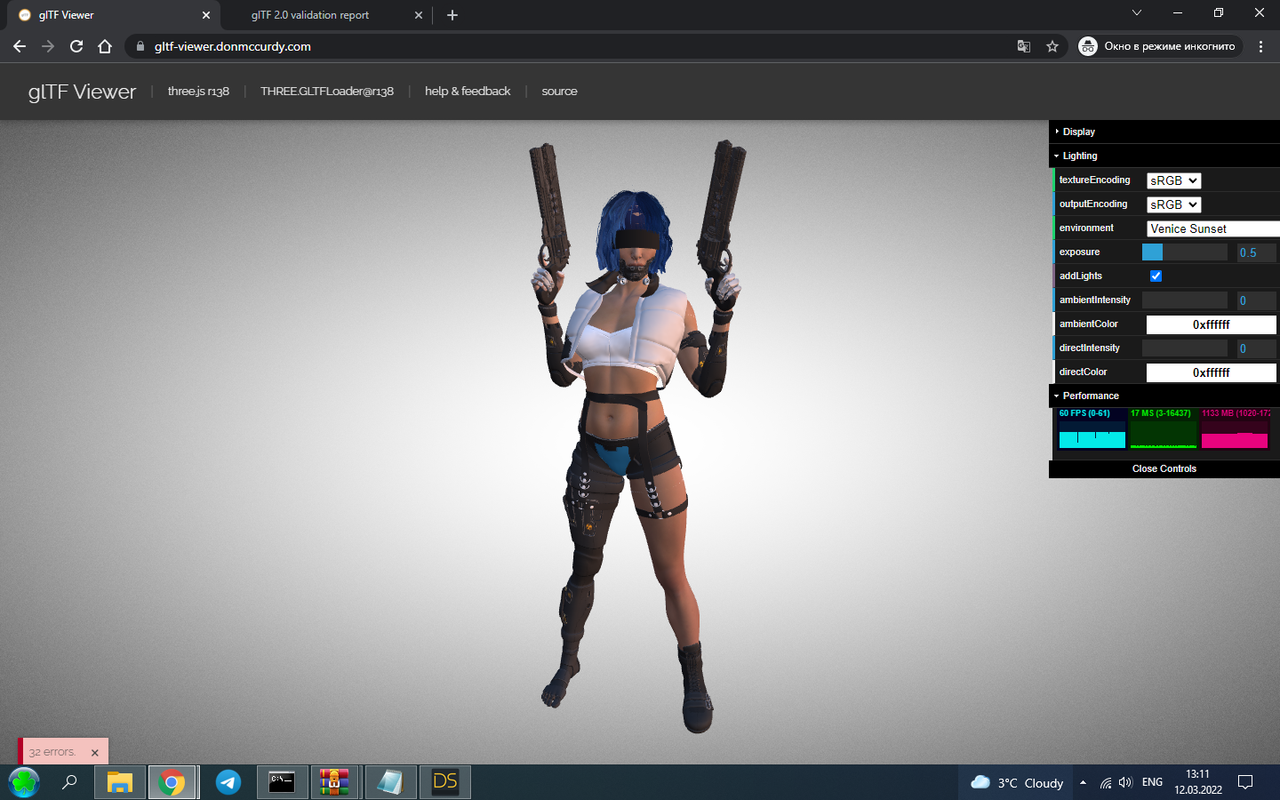Screen dimensions: 1280x800
Task: Open the help & feedback link
Action: (467, 91)
